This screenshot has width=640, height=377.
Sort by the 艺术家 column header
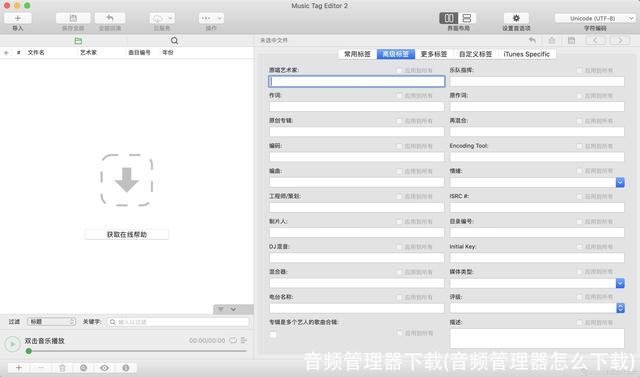(x=88, y=53)
